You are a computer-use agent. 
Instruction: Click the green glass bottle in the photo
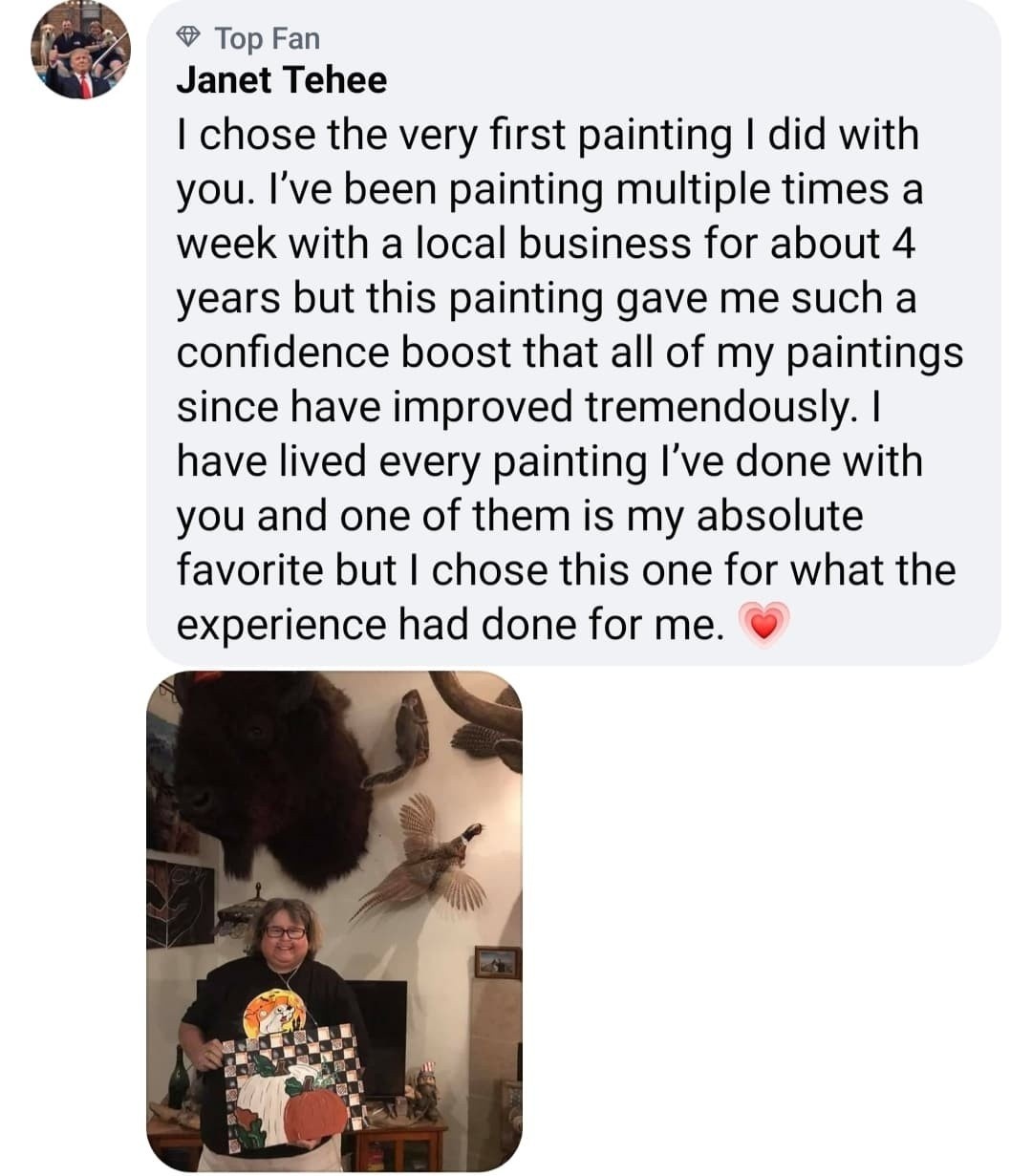pyautogui.click(x=179, y=1080)
